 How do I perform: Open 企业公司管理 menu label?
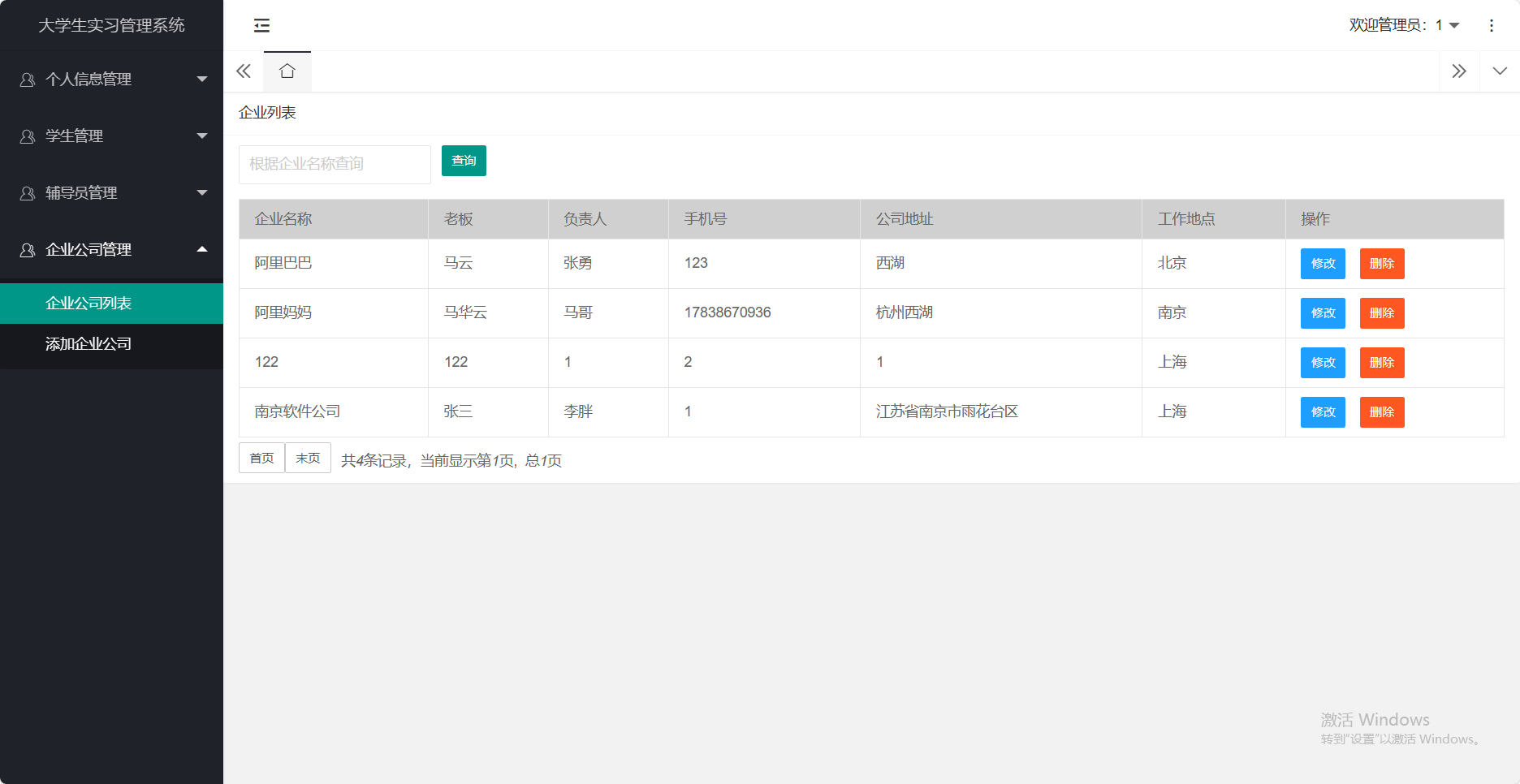pos(89,249)
